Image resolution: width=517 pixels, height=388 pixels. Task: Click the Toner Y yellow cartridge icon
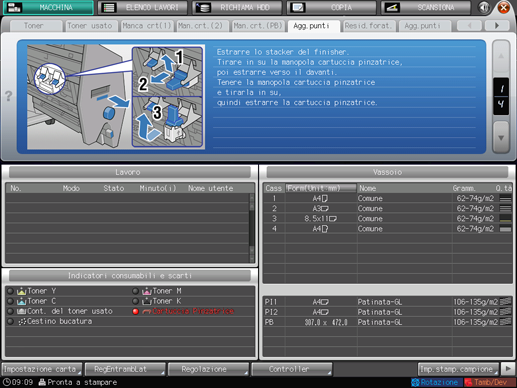pyautogui.click(x=21, y=291)
